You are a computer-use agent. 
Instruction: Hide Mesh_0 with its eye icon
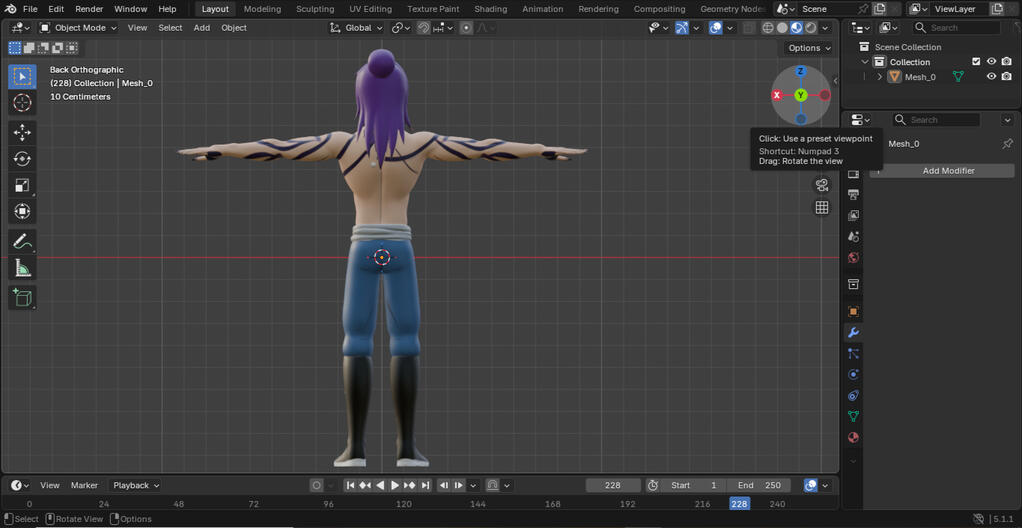click(991, 76)
